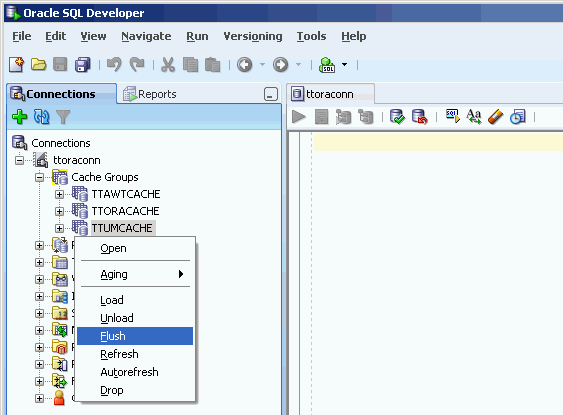Image resolution: width=563 pixels, height=415 pixels.
Task: Click the Forward navigation arrow icon
Action: point(280,65)
